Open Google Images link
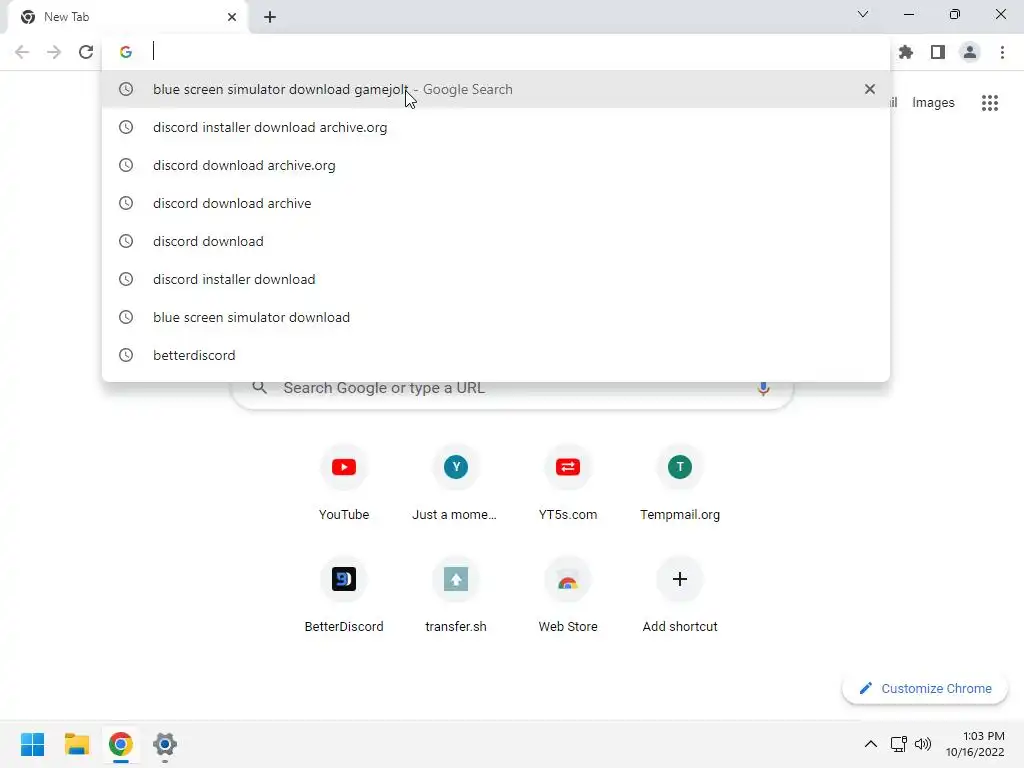The width and height of the screenshot is (1024, 768). click(933, 103)
